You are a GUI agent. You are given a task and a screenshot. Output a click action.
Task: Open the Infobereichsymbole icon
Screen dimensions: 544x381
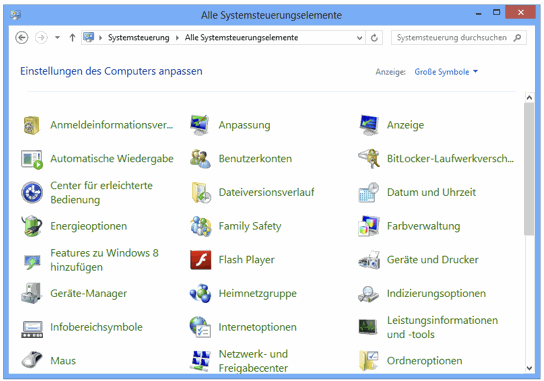tap(32, 329)
